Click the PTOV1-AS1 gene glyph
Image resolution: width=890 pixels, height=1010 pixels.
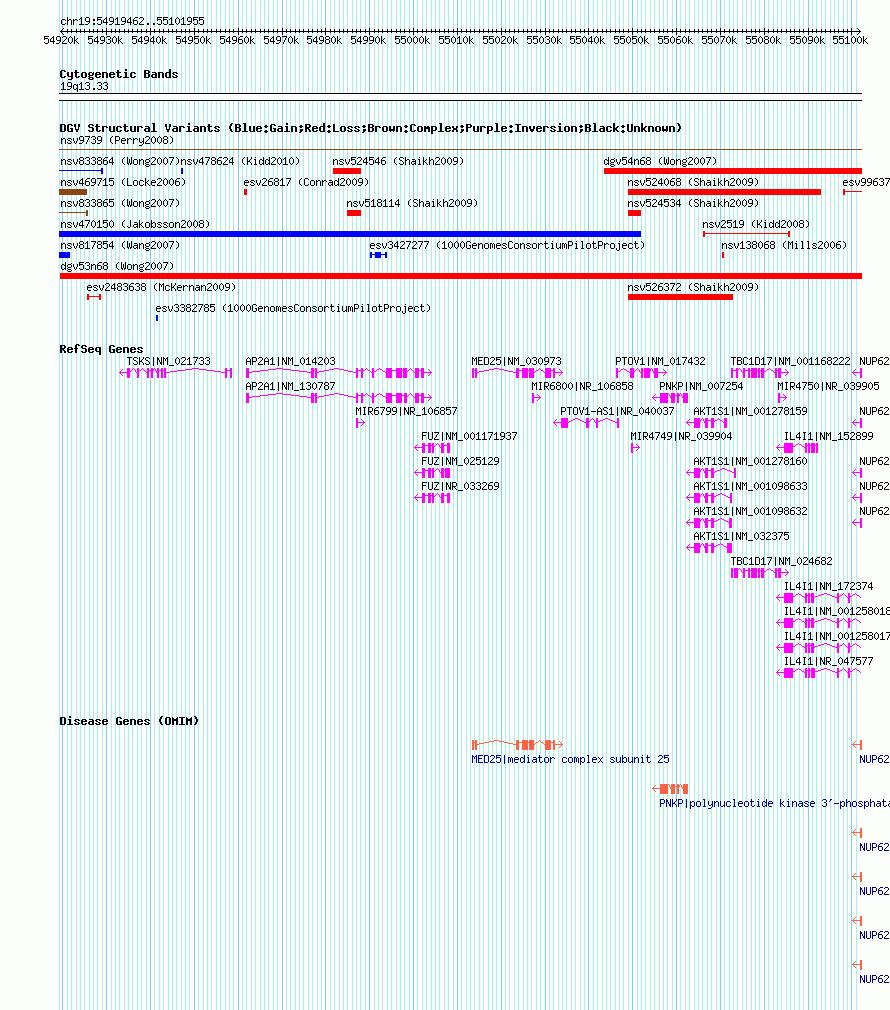586,423
